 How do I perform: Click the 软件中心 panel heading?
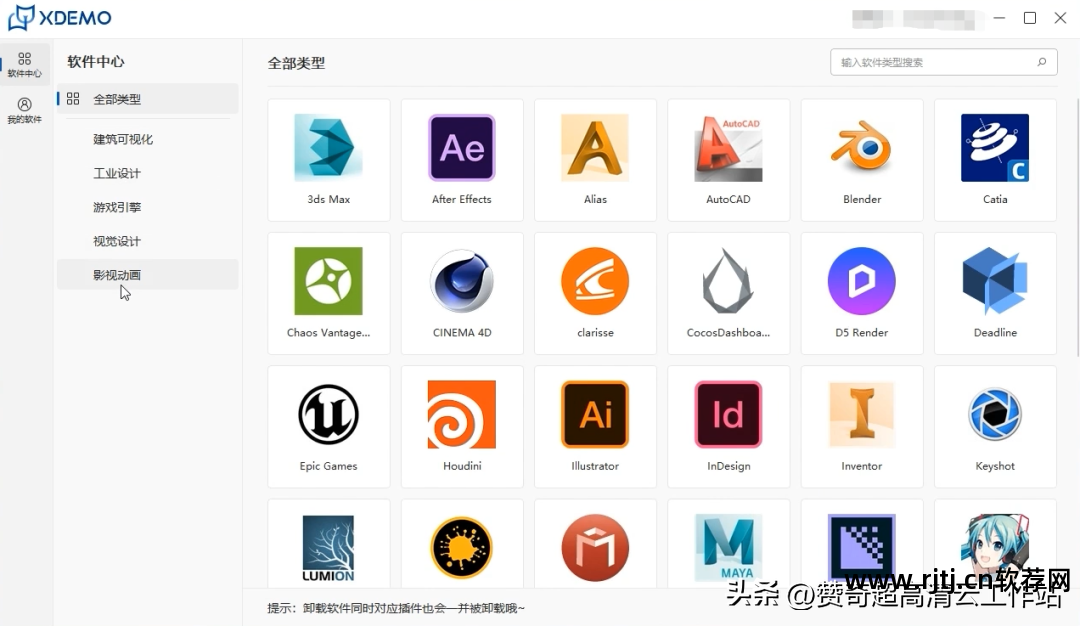pyautogui.click(x=96, y=61)
